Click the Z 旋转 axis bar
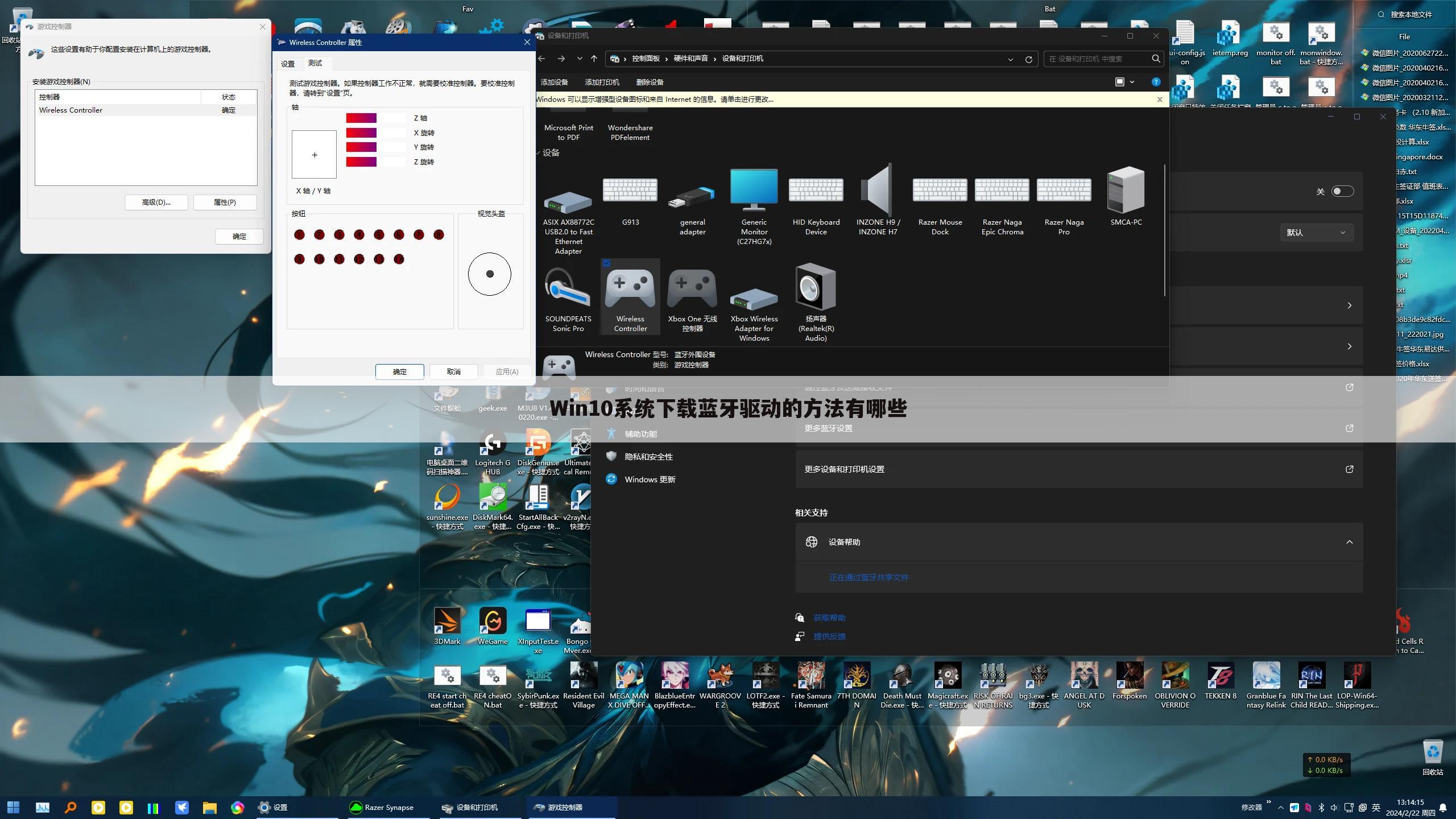The image size is (1456, 819). (376, 162)
